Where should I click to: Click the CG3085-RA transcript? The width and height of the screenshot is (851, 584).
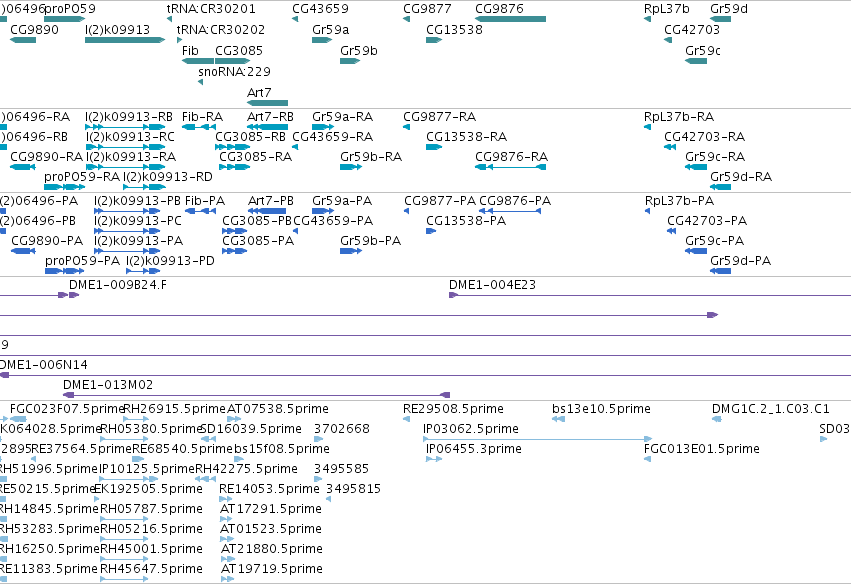(234, 167)
